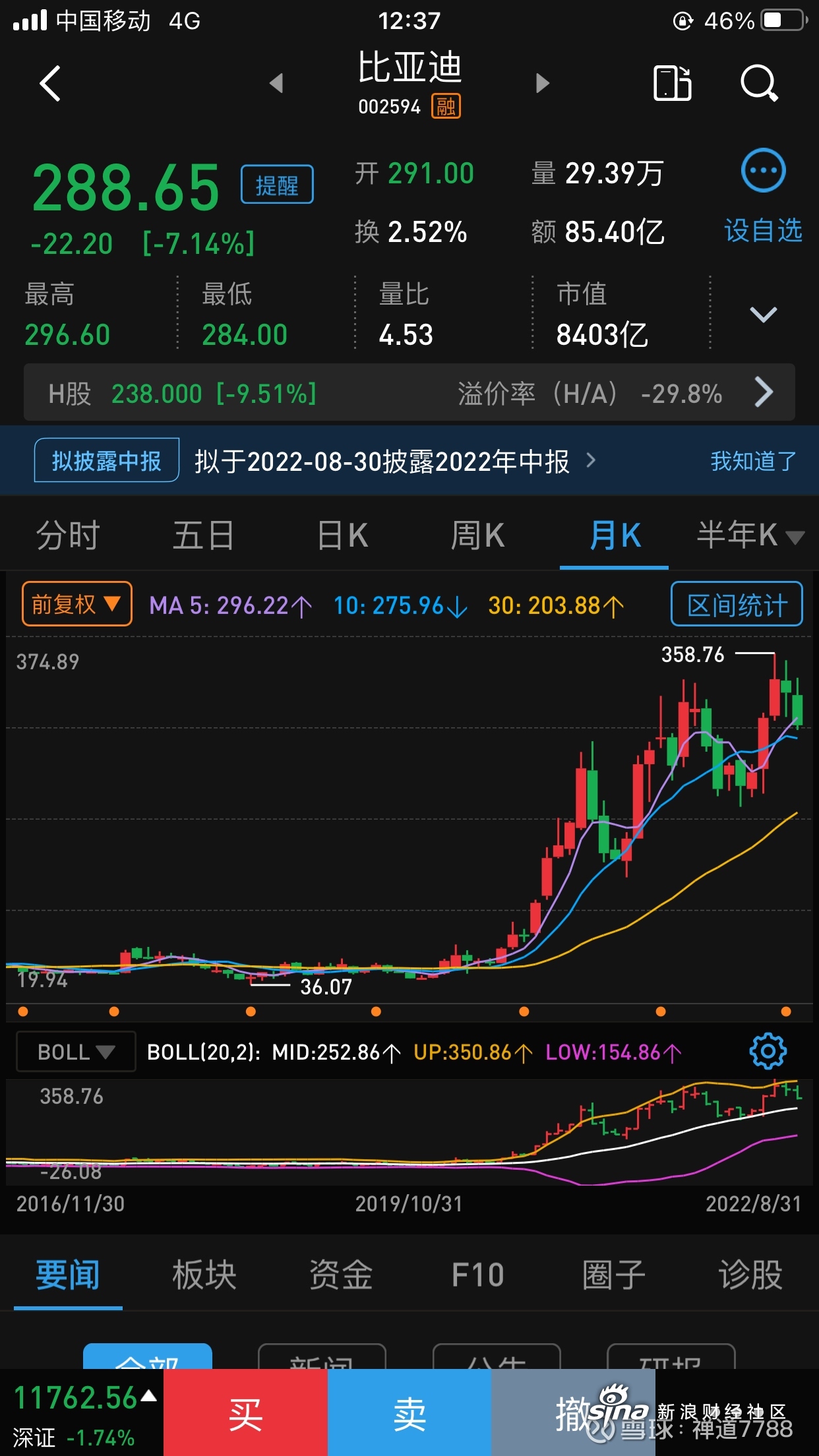Image resolution: width=819 pixels, height=1456 pixels.
Task: Open the landscape rotate screen icon
Action: [672, 83]
